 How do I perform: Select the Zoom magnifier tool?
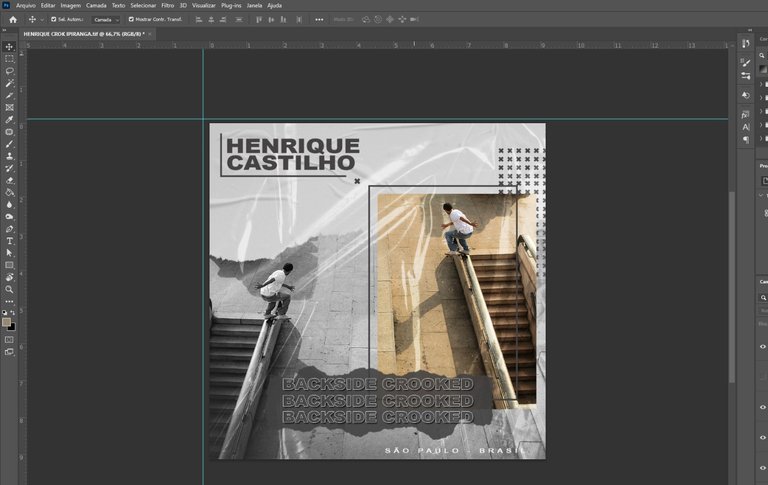tap(9, 290)
